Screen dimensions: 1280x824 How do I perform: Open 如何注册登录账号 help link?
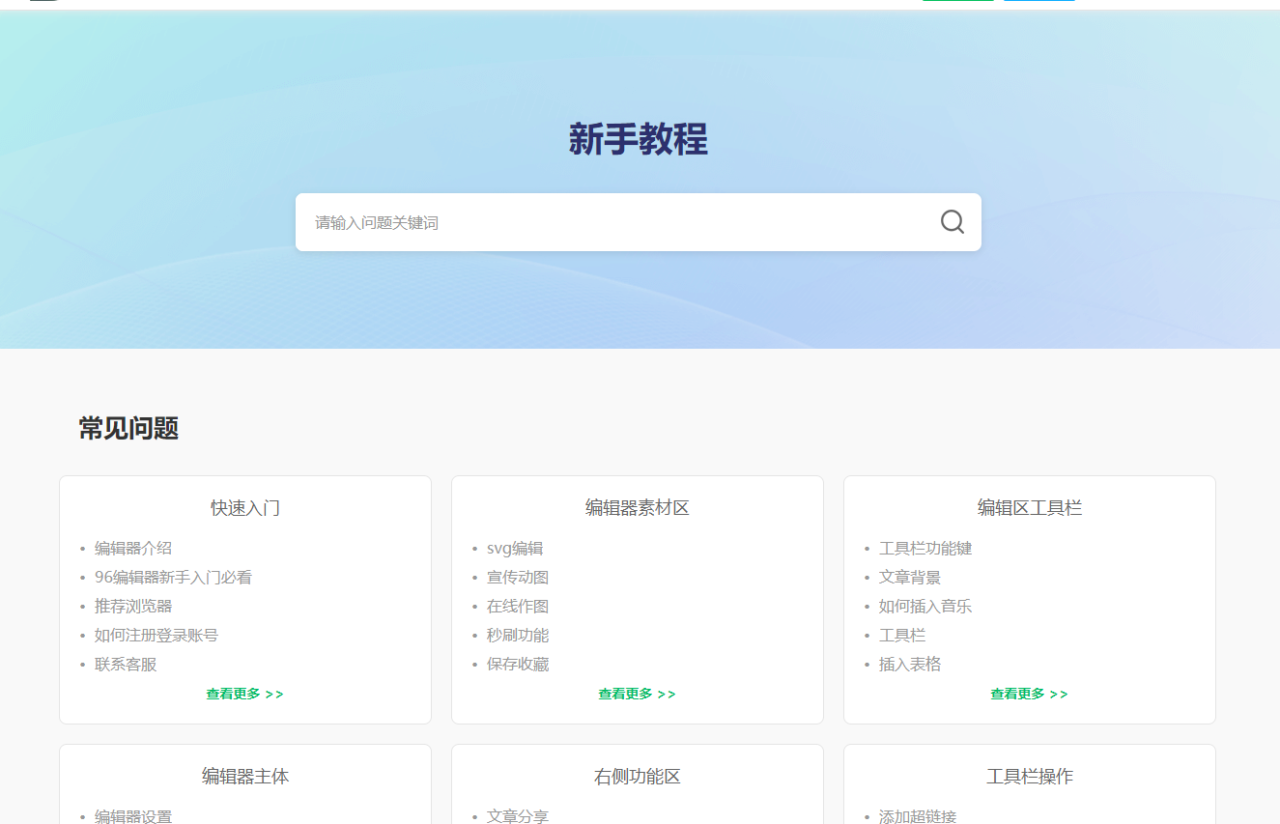(x=156, y=635)
